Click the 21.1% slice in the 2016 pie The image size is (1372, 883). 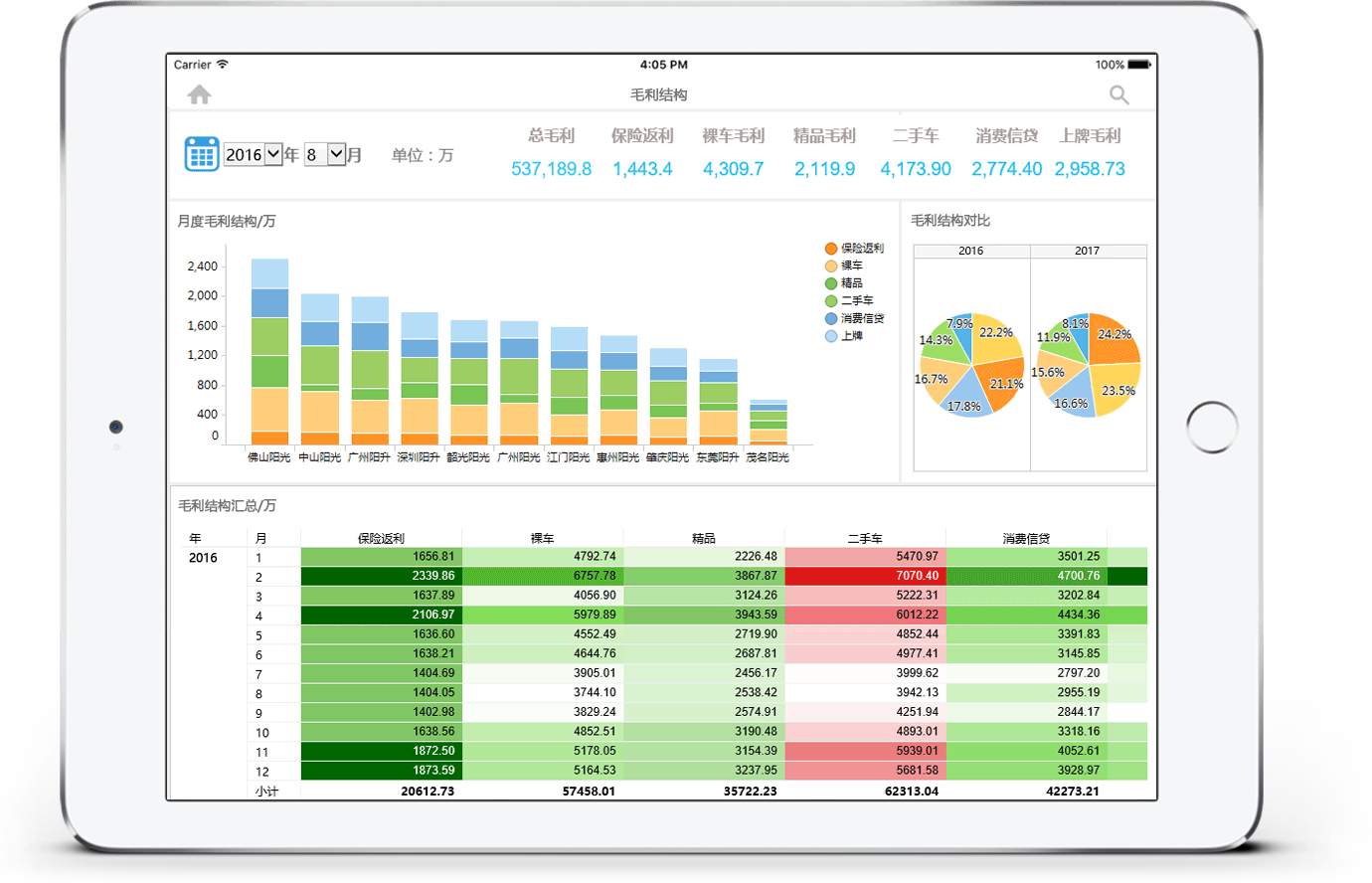click(1002, 384)
